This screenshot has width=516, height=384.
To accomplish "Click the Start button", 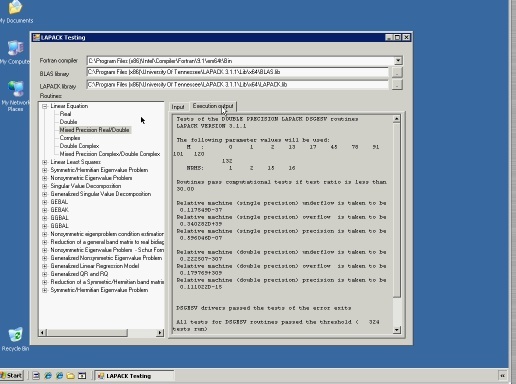I will [x=12, y=376].
